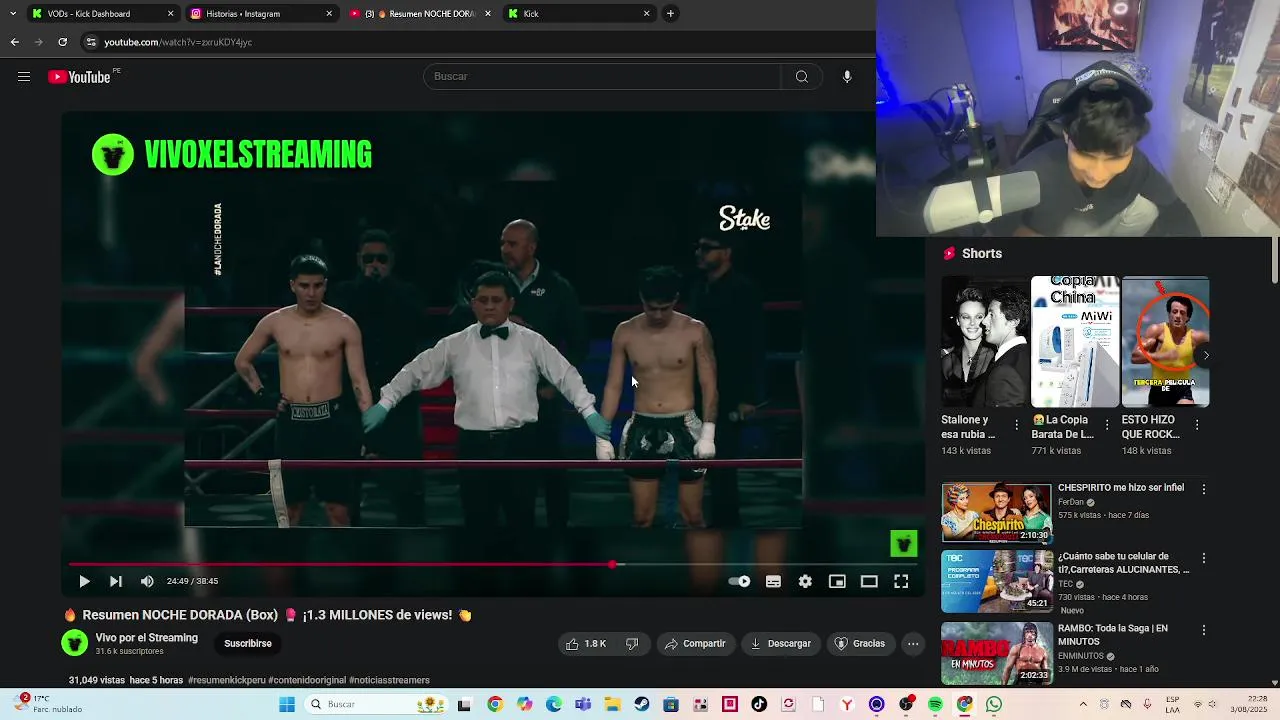Open La Copia Barata short thumbnail
The width and height of the screenshot is (1280, 720).
point(1075,342)
